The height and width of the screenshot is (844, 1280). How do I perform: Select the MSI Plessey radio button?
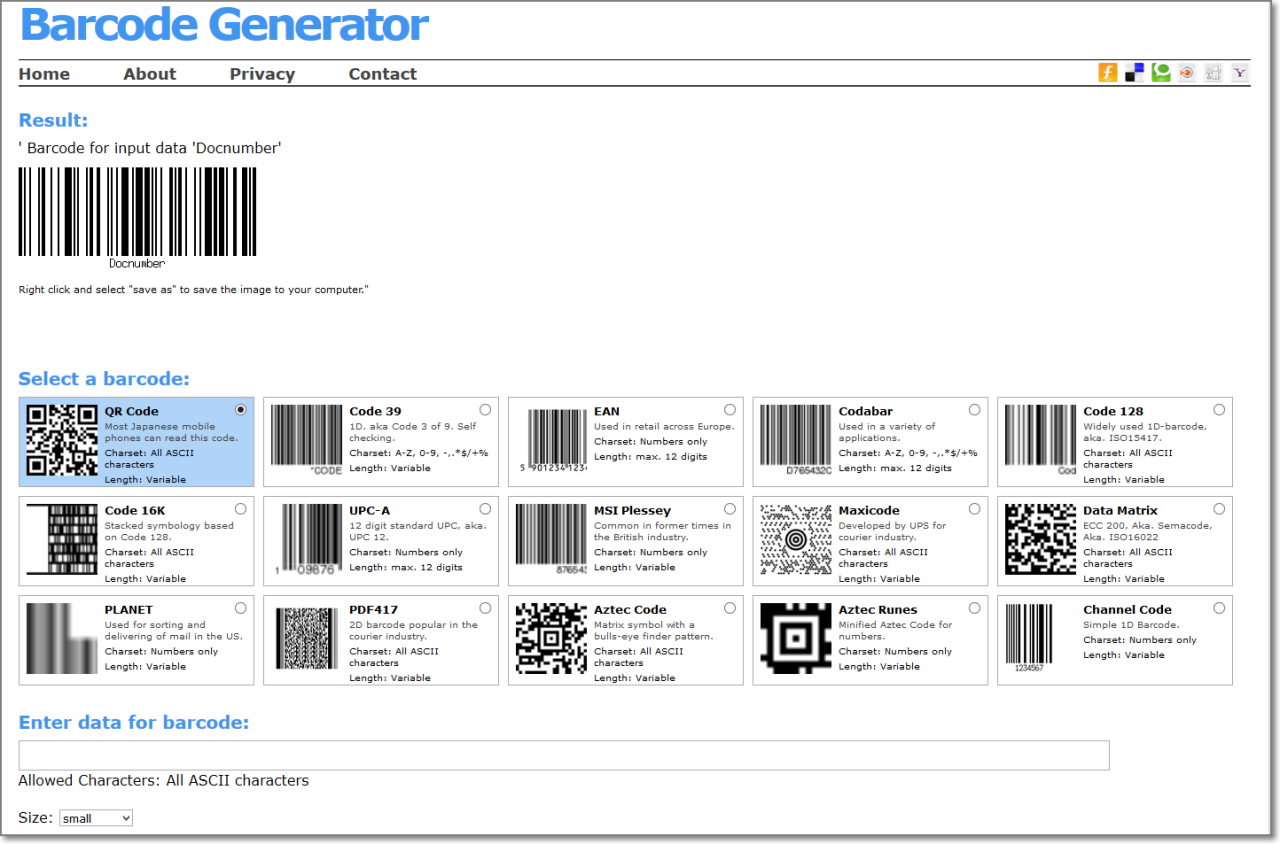pyautogui.click(x=730, y=509)
